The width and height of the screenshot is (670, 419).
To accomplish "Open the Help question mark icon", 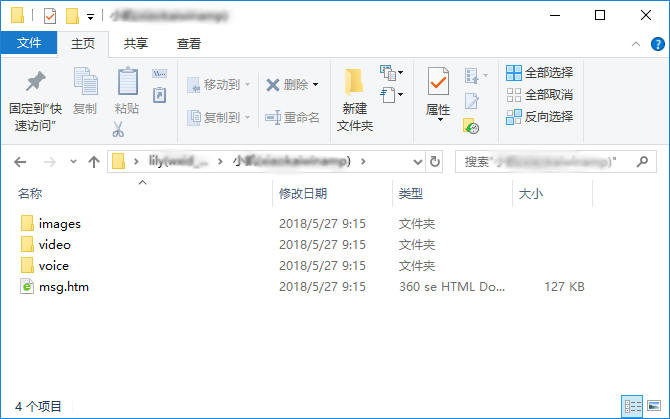I will [657, 44].
